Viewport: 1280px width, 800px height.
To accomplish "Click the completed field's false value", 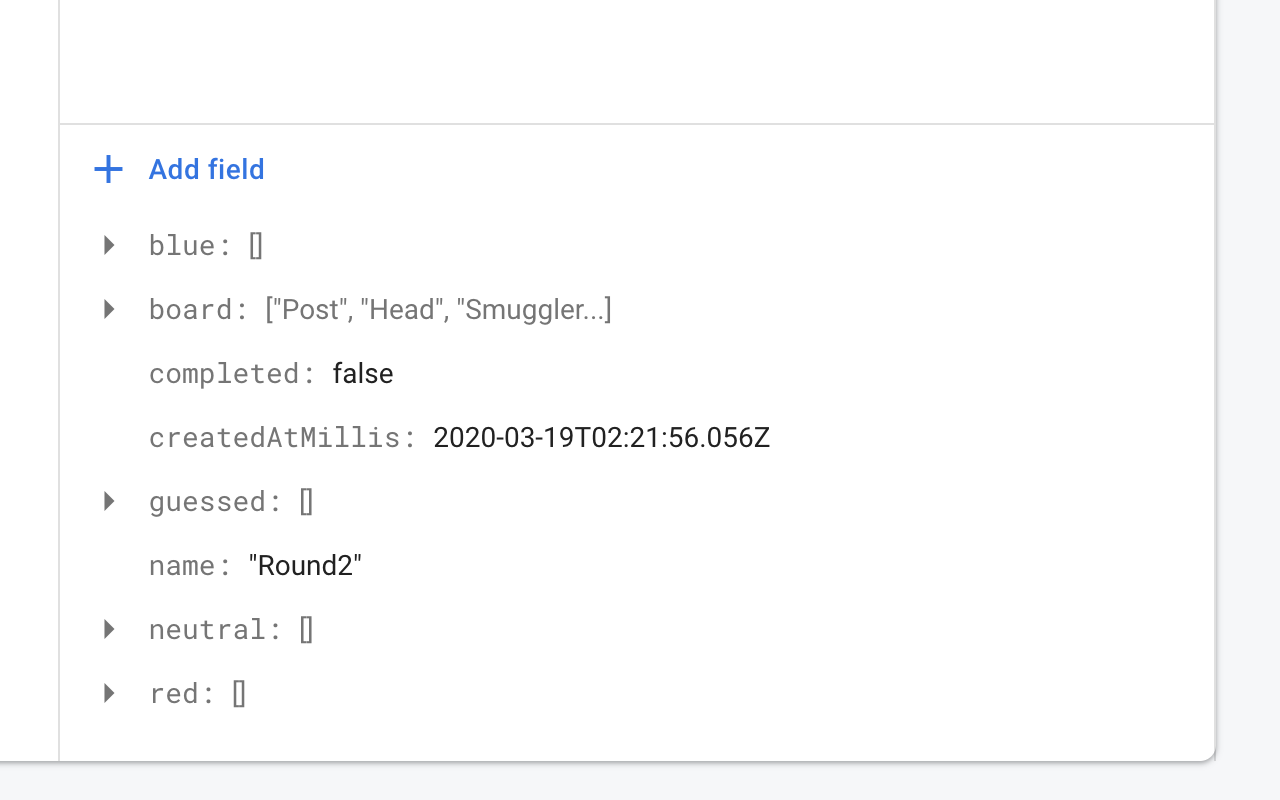I will tap(363, 374).
